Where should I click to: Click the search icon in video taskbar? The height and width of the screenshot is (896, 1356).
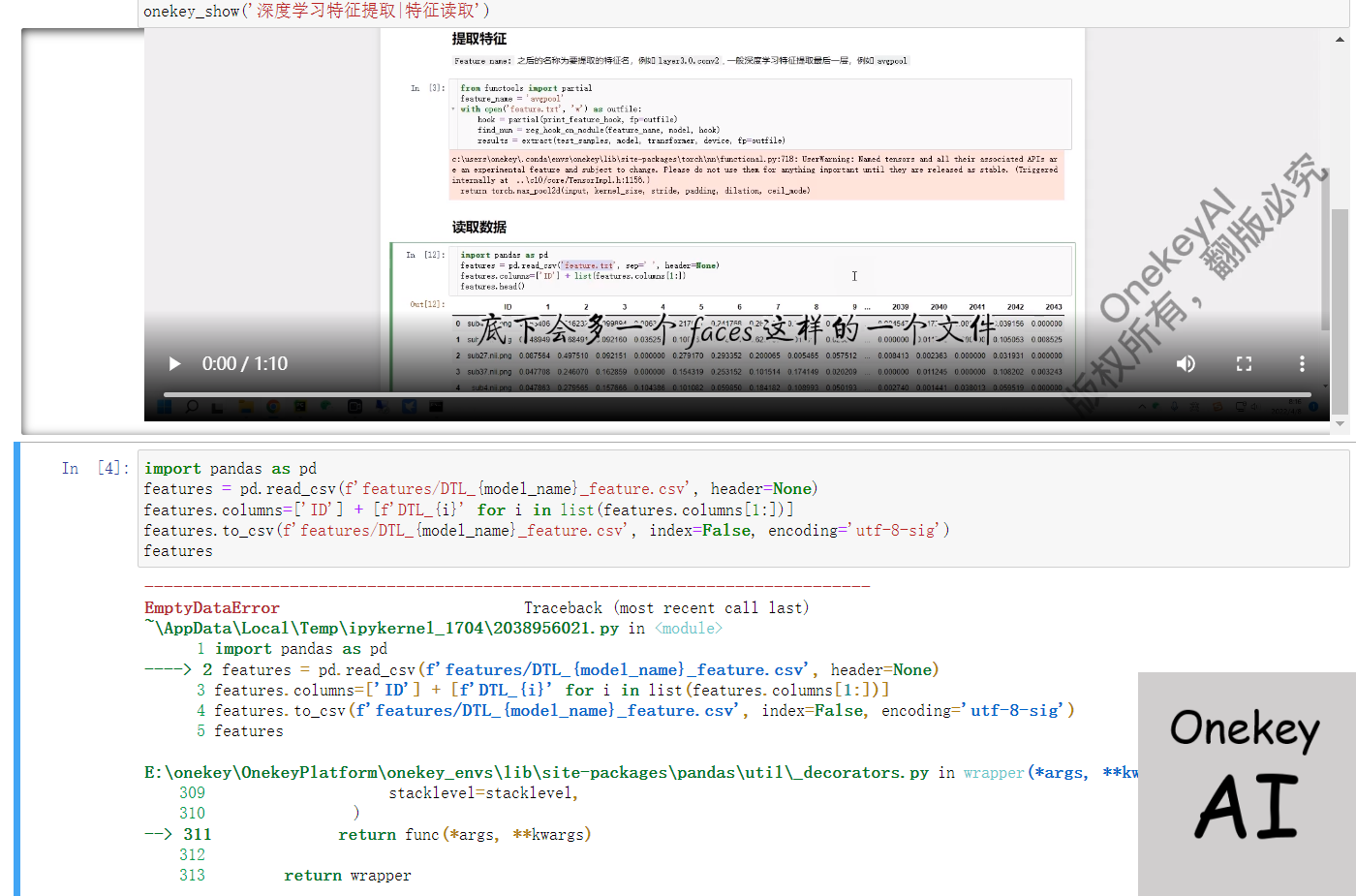[192, 408]
